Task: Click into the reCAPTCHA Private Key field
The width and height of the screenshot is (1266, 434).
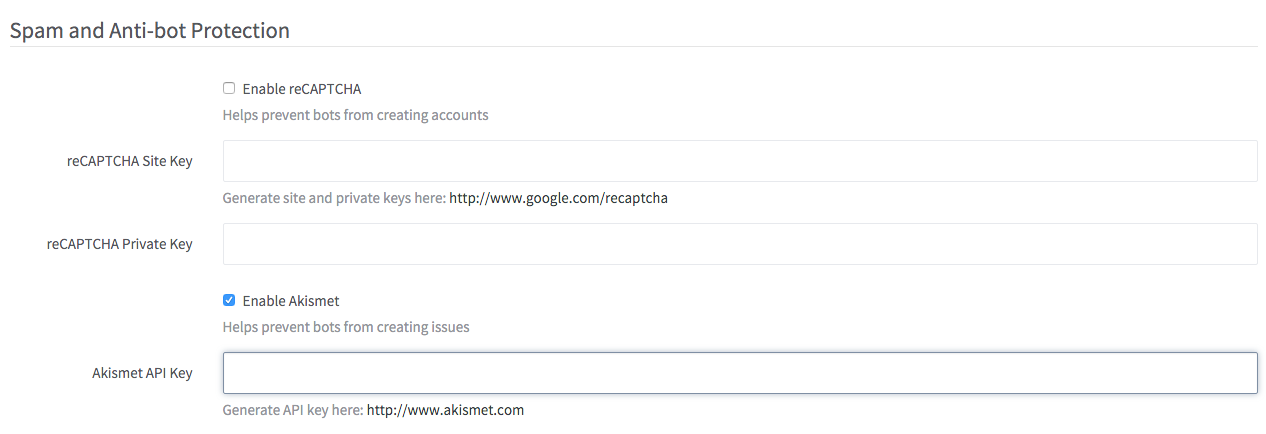Action: coord(739,244)
